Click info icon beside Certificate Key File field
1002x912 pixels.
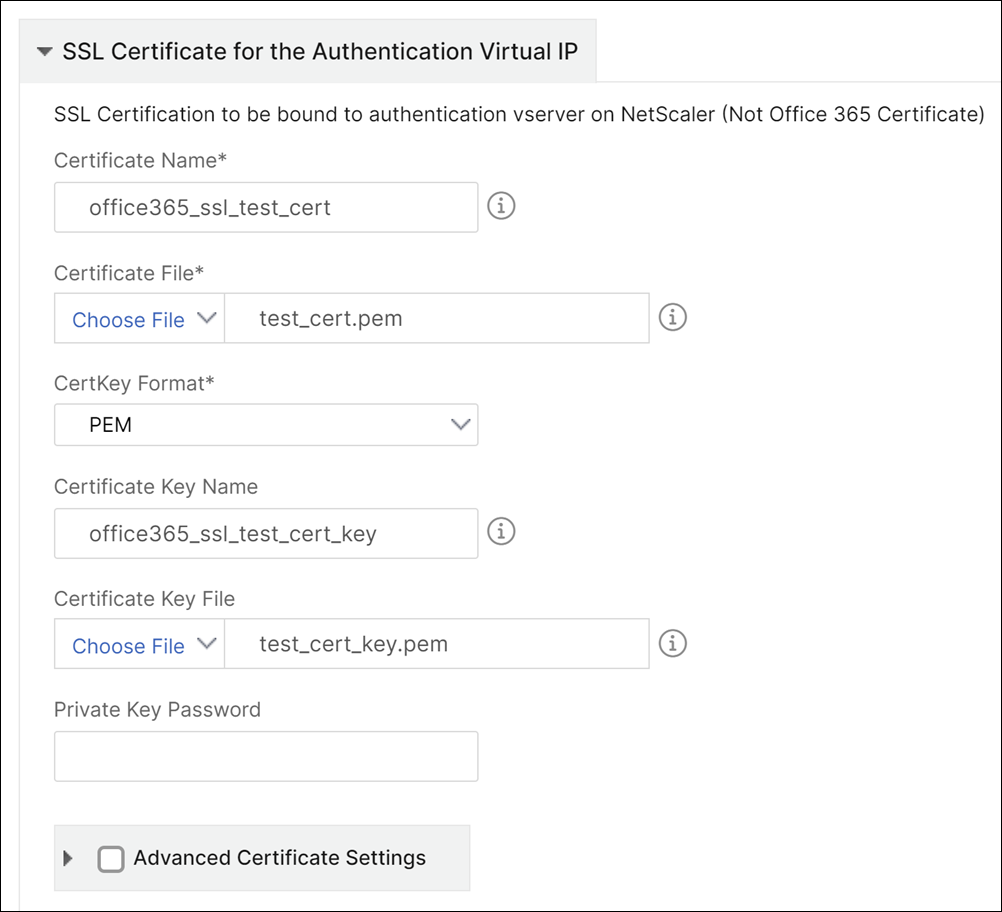pos(672,644)
